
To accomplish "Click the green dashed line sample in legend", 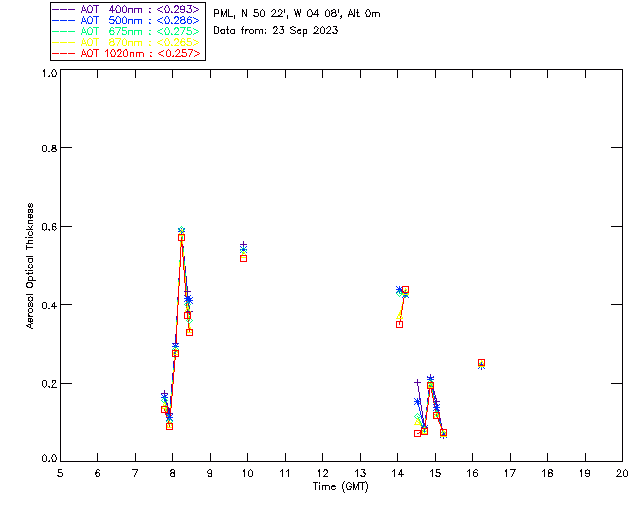I will click(63, 31).
